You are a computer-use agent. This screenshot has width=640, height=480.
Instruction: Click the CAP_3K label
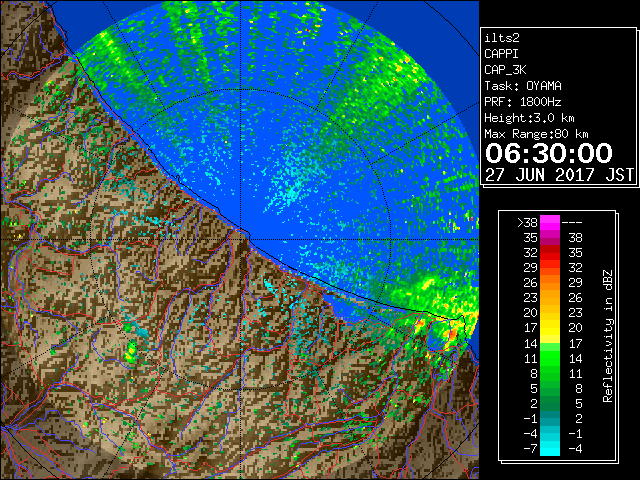click(505, 70)
